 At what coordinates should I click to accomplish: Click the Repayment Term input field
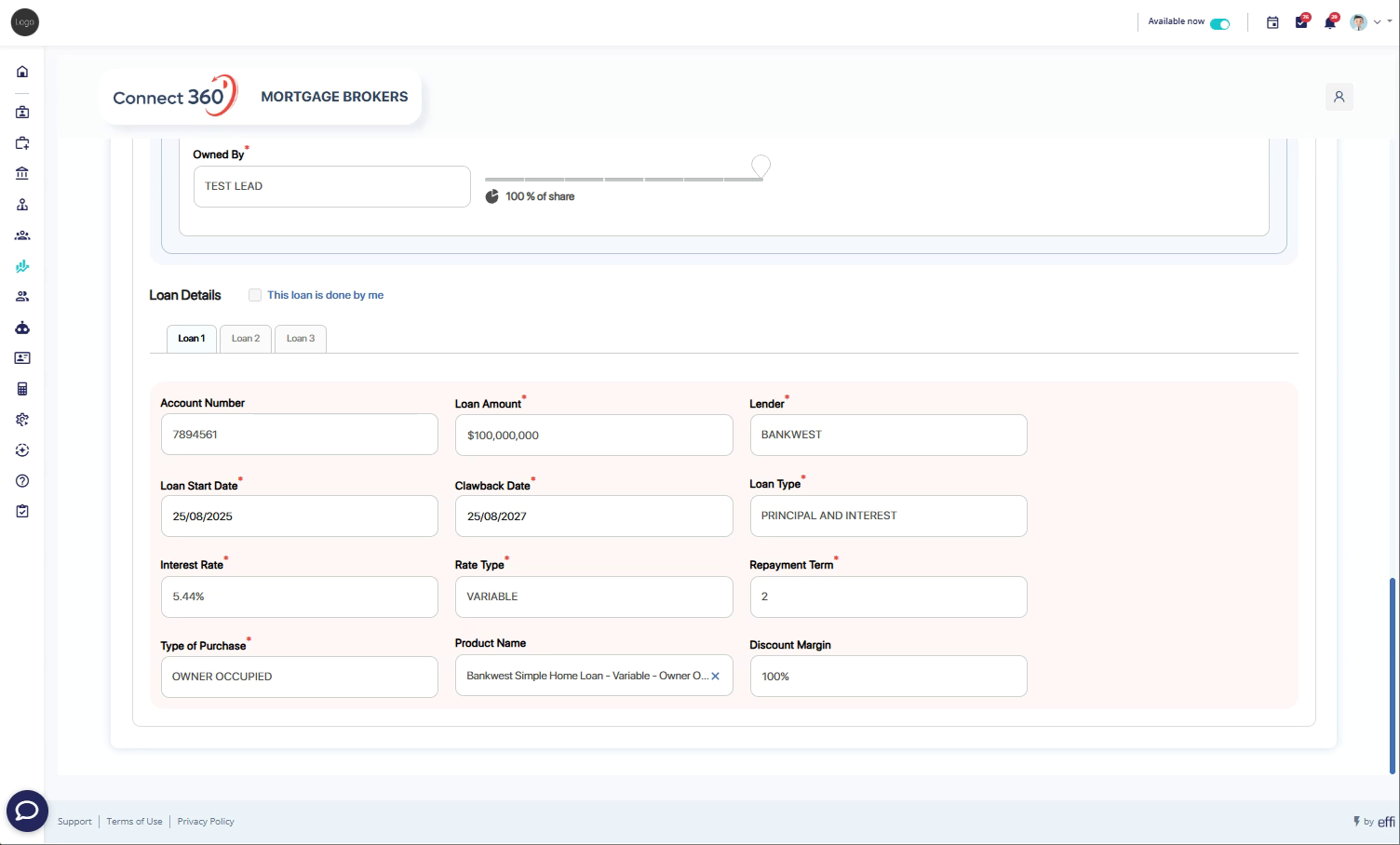tap(888, 597)
